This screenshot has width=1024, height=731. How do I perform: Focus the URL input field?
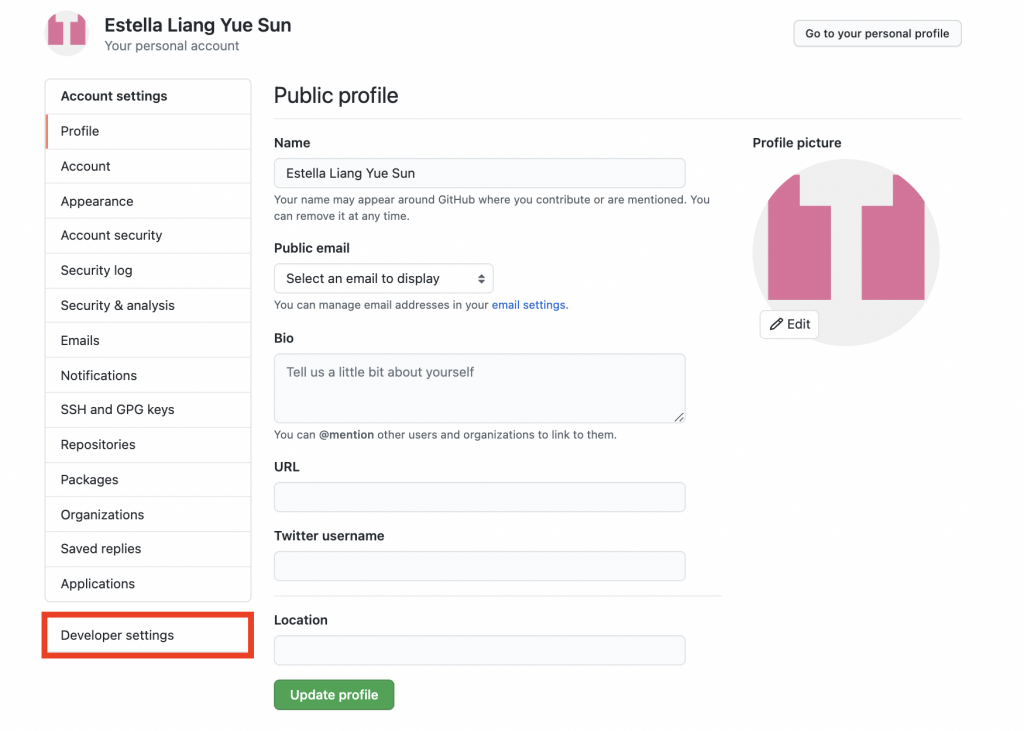click(x=479, y=497)
